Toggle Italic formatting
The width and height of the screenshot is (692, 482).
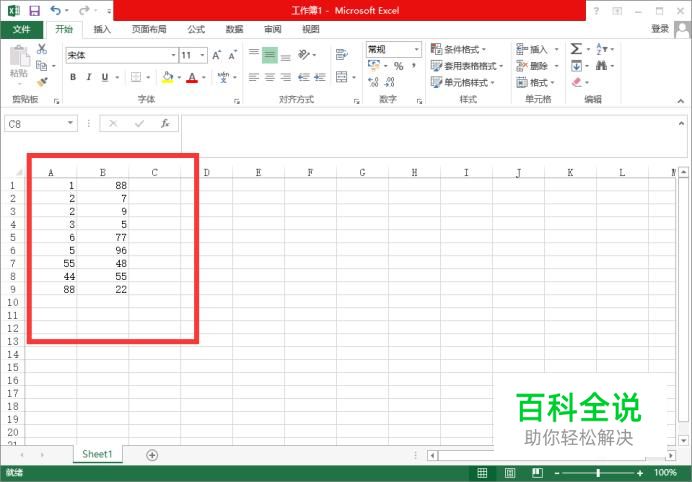click(89, 77)
